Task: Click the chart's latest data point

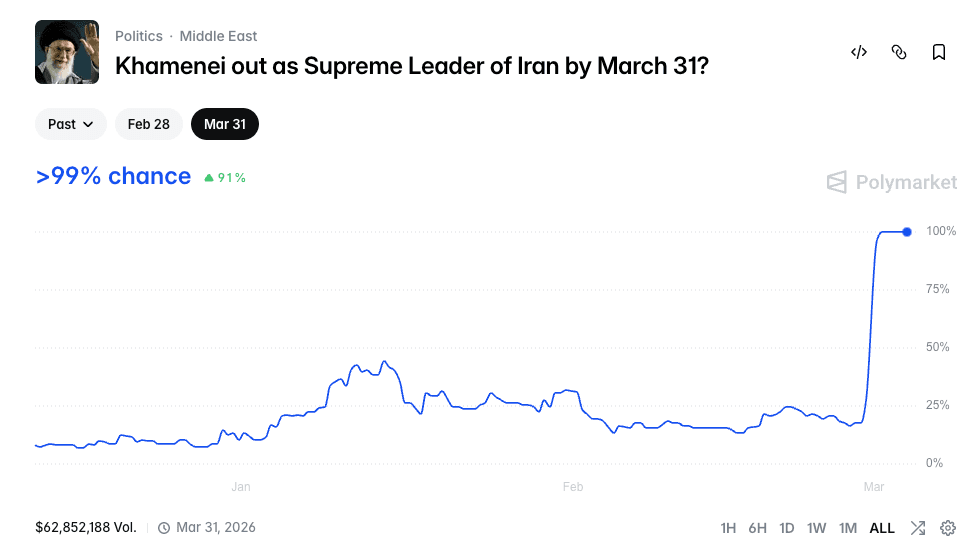Action: (906, 232)
